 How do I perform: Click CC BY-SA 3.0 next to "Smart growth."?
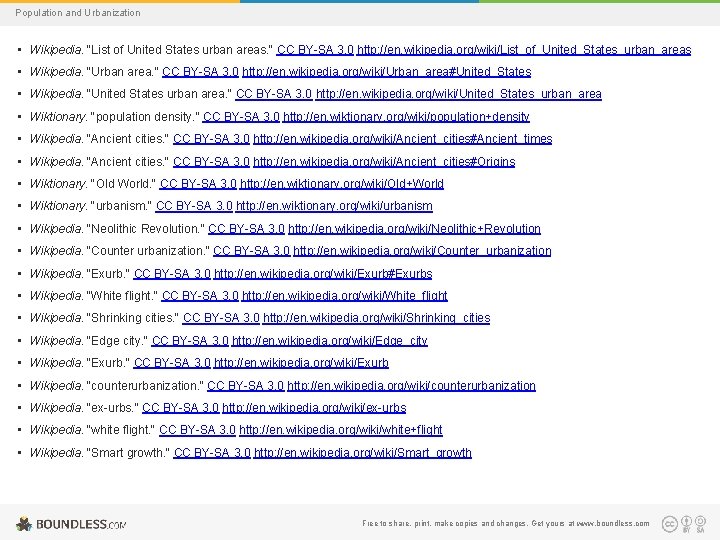coord(212,453)
